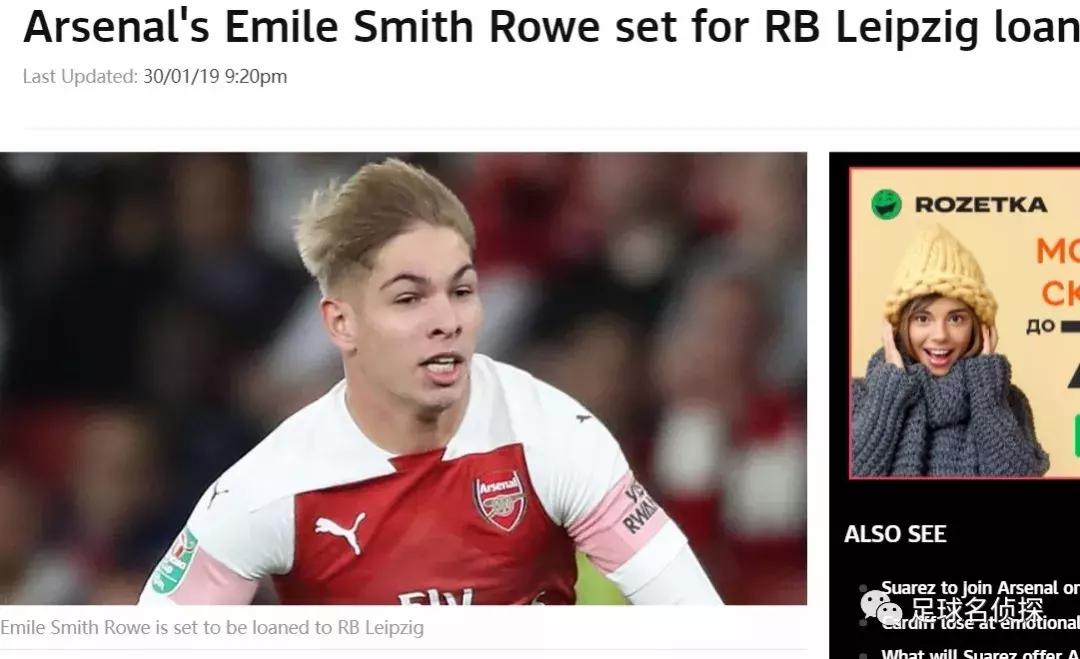The image size is (1080, 659).
Task: Click the green Rozetka smiley logo icon
Action: (886, 205)
